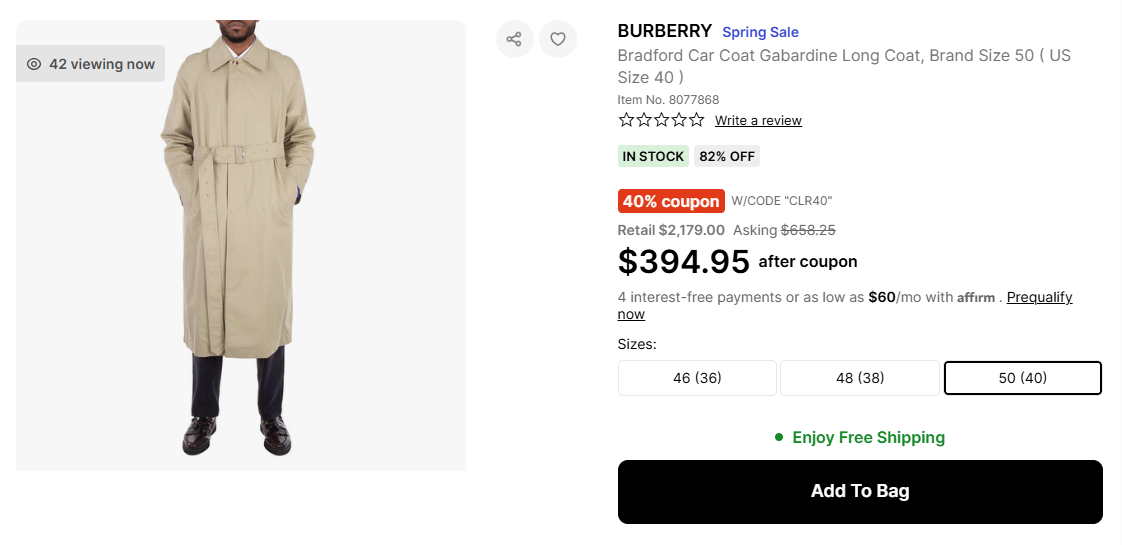
Task: Add coat to wishlist with heart icon
Action: pyautogui.click(x=558, y=39)
